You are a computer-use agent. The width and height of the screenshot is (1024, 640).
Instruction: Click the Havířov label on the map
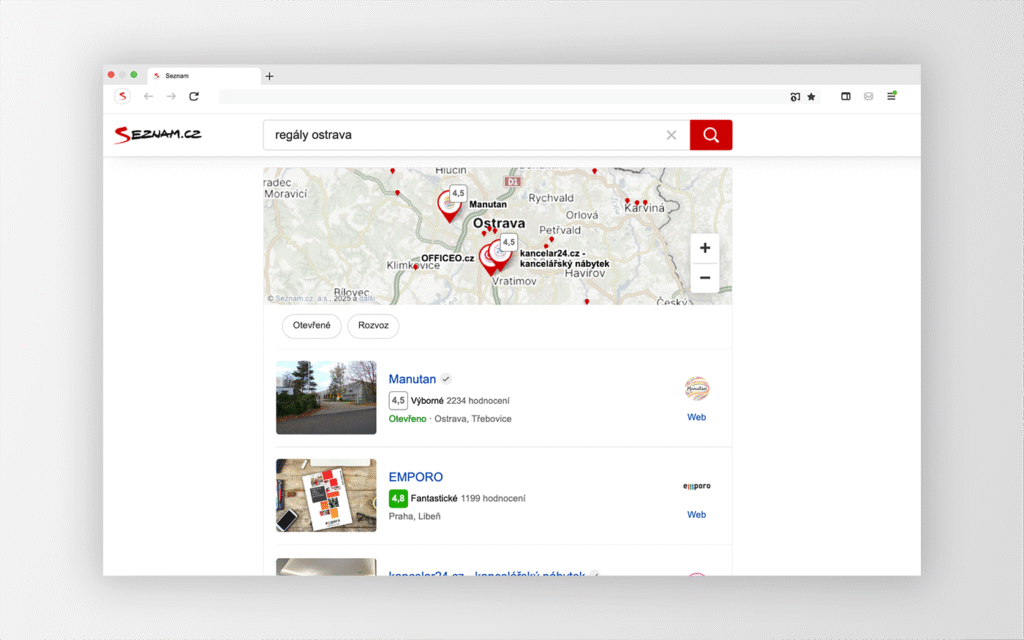(585, 274)
